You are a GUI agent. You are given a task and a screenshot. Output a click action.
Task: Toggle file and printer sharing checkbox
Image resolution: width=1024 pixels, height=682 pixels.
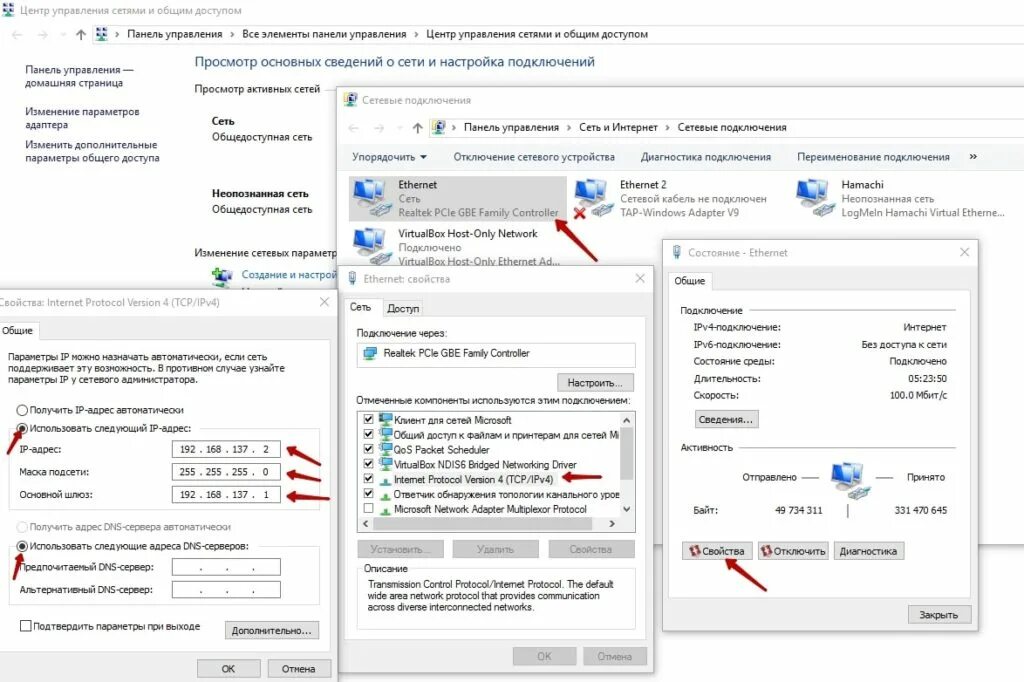[x=368, y=434]
